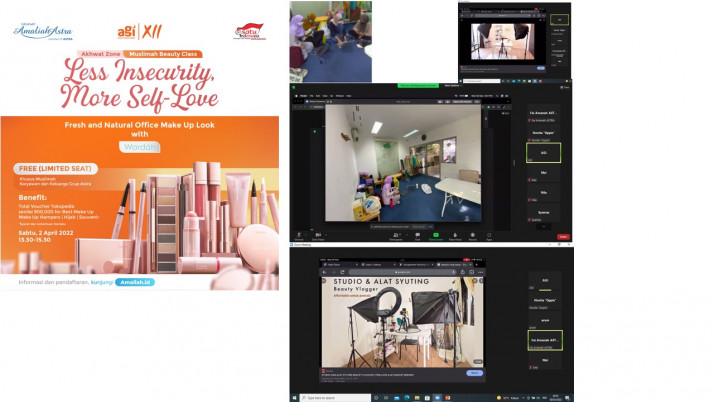Click the blue button below studio webpage

click(476, 373)
